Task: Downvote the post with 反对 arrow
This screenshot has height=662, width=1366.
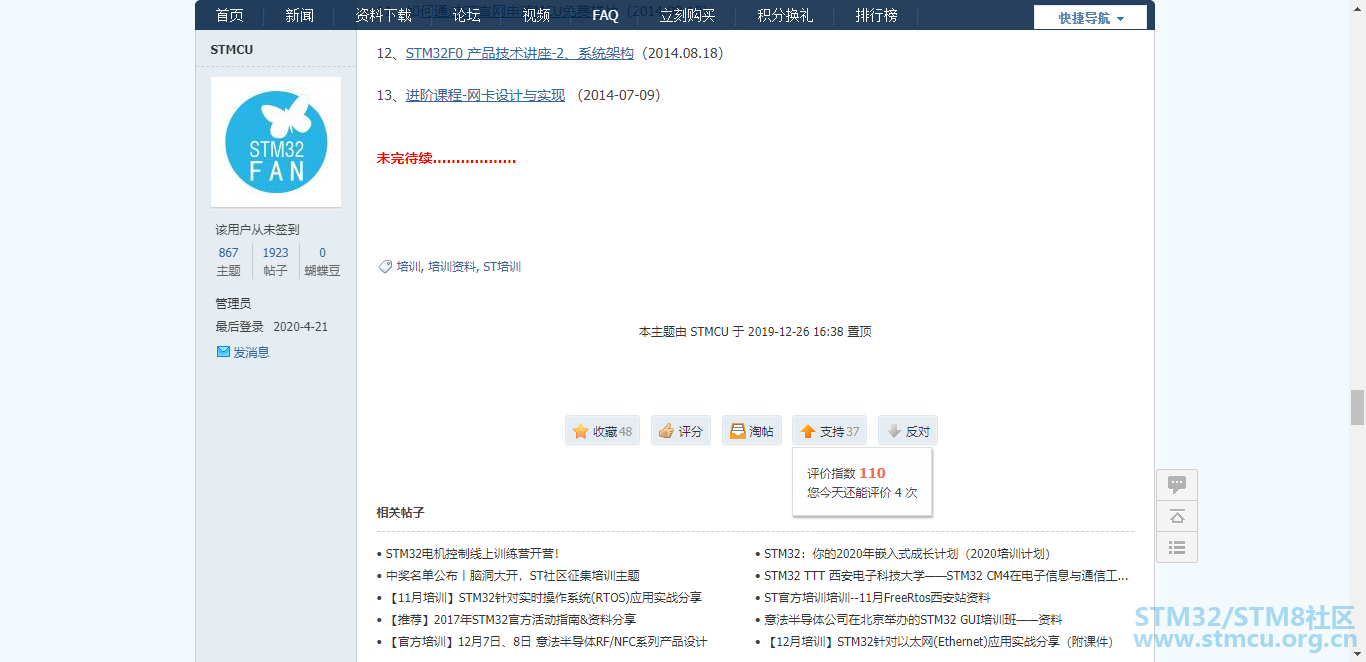Action: click(907, 431)
